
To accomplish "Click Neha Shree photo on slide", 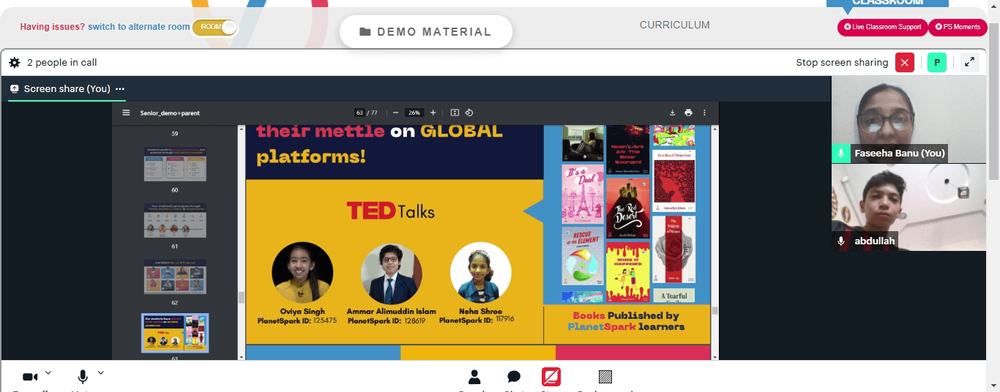I will pos(480,272).
